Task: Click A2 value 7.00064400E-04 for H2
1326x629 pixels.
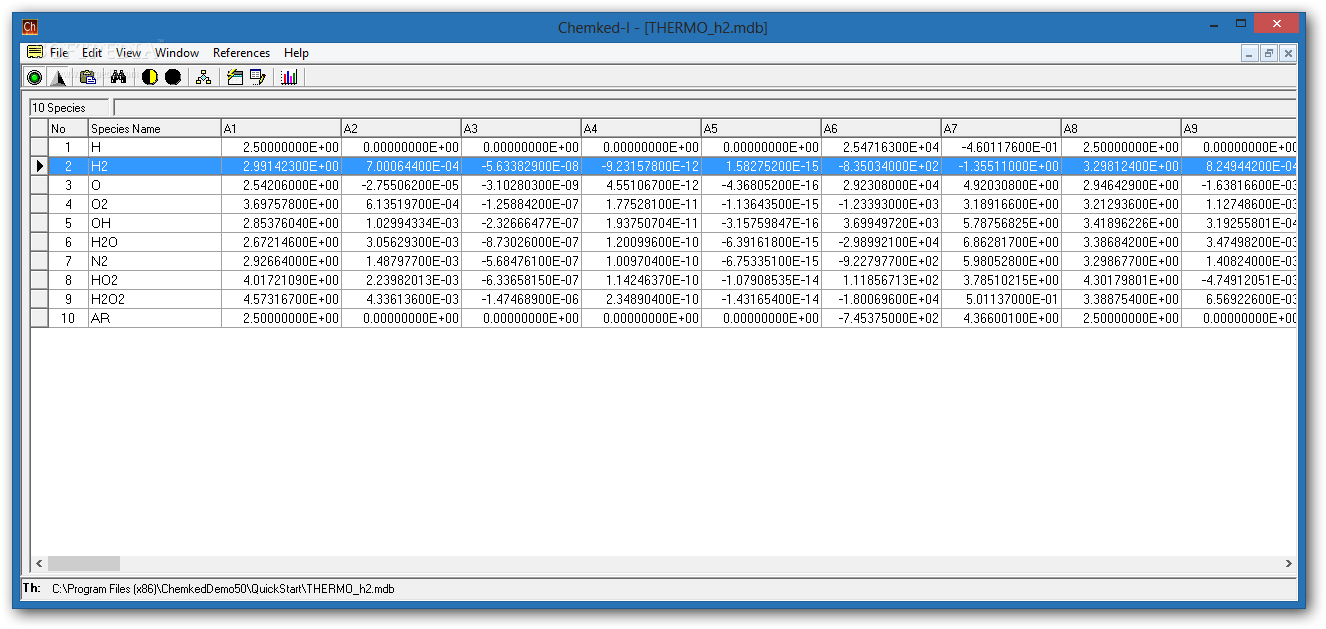Action: pyautogui.click(x=401, y=166)
